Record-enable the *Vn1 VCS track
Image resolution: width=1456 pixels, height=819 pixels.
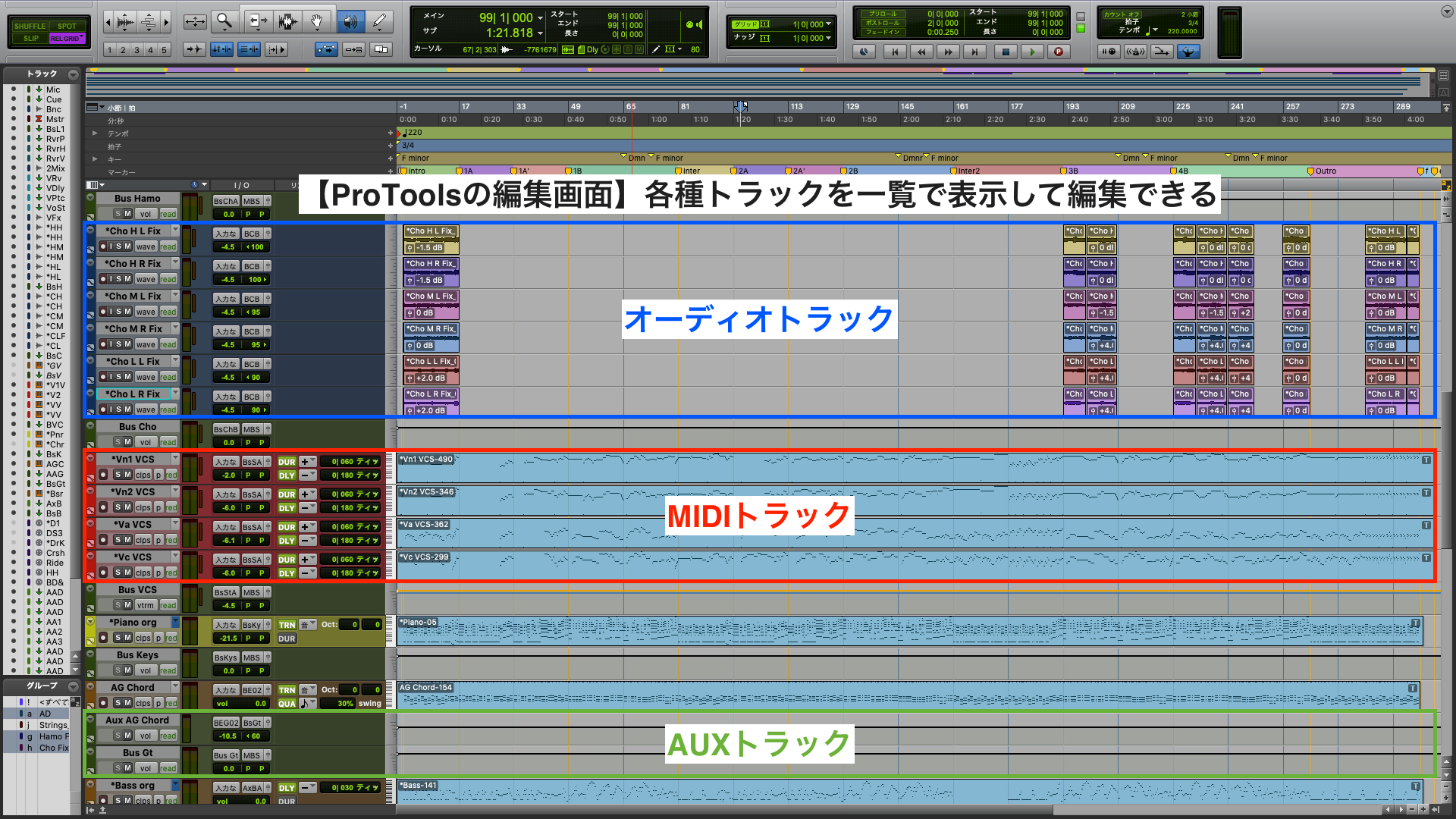[103, 475]
